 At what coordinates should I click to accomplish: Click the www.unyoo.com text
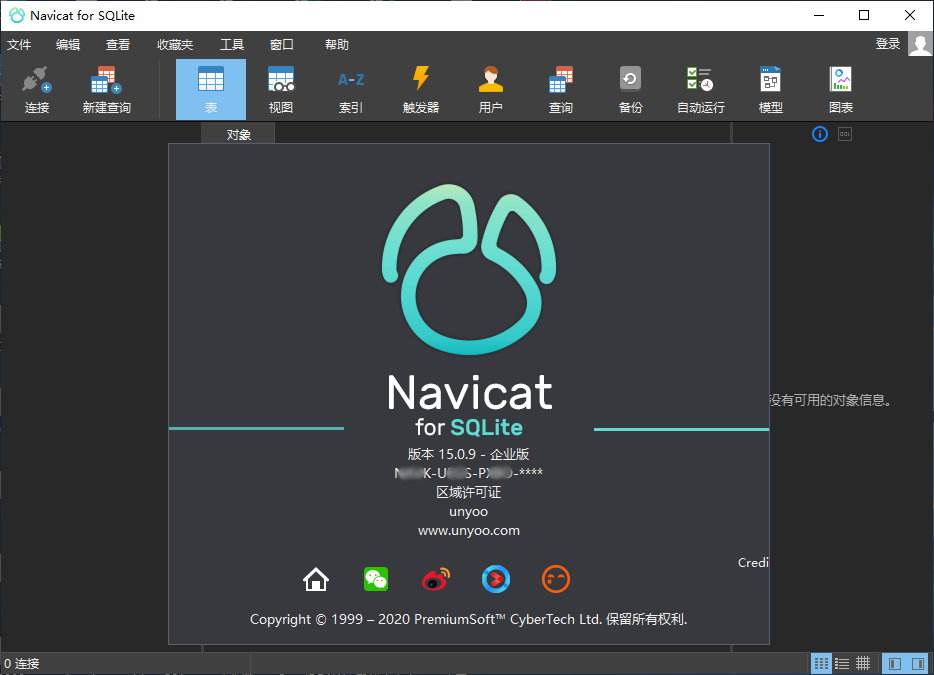[x=469, y=530]
